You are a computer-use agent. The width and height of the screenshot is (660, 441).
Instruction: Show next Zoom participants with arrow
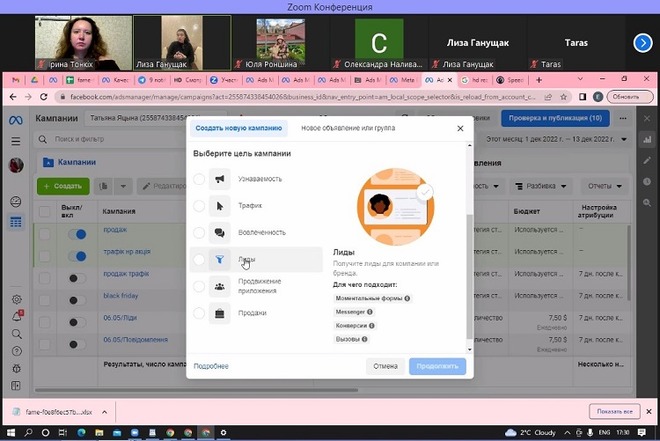643,42
